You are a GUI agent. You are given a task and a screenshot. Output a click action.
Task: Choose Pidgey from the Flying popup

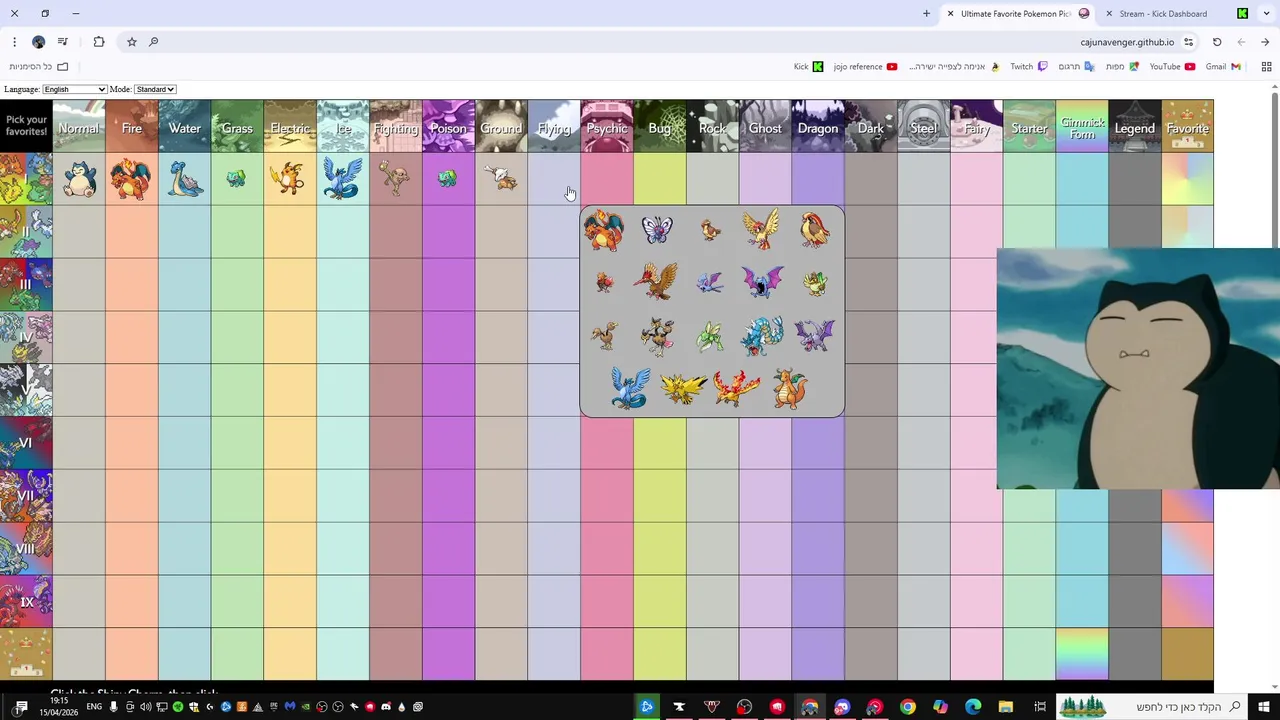(x=710, y=230)
